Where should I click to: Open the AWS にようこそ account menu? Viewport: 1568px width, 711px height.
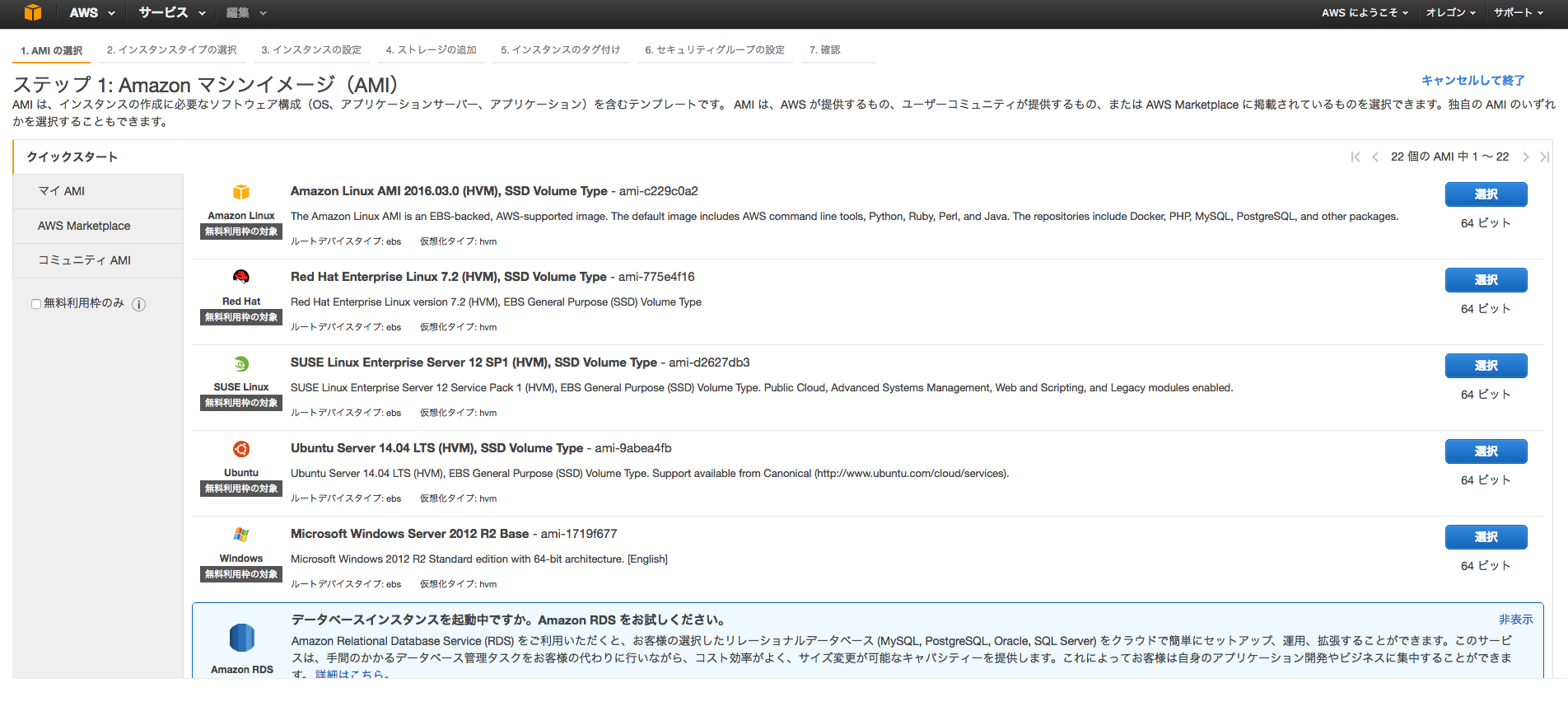pos(1365,12)
